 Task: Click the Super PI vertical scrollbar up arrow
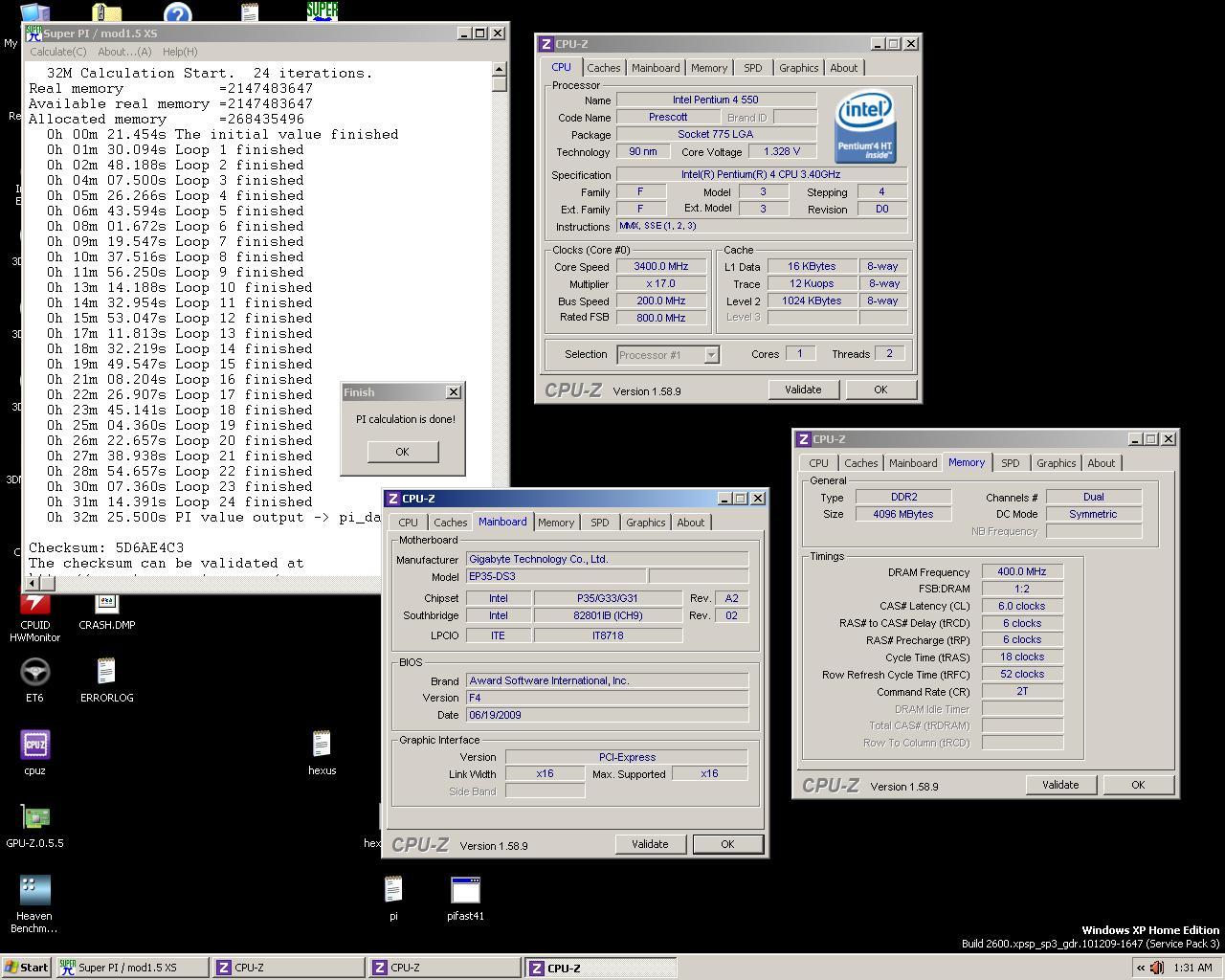[500, 69]
